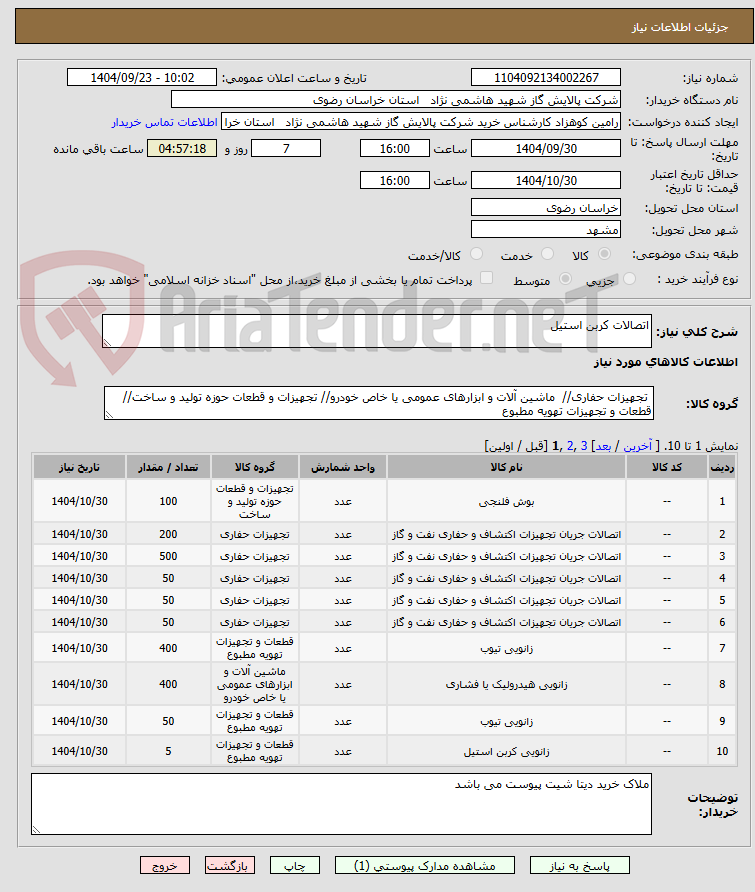Click the کد کالا column header
Viewport: 755px width, 892px height.
coord(667,467)
